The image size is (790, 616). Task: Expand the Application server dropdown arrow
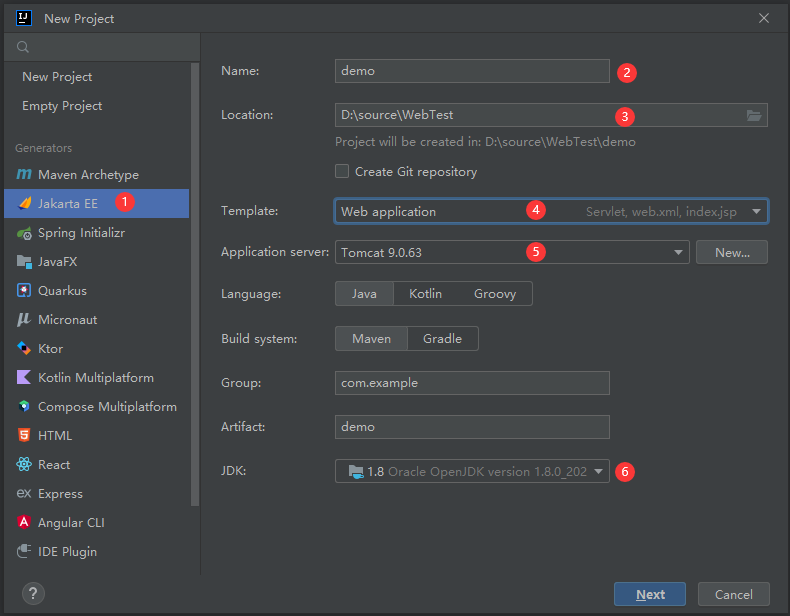(678, 252)
